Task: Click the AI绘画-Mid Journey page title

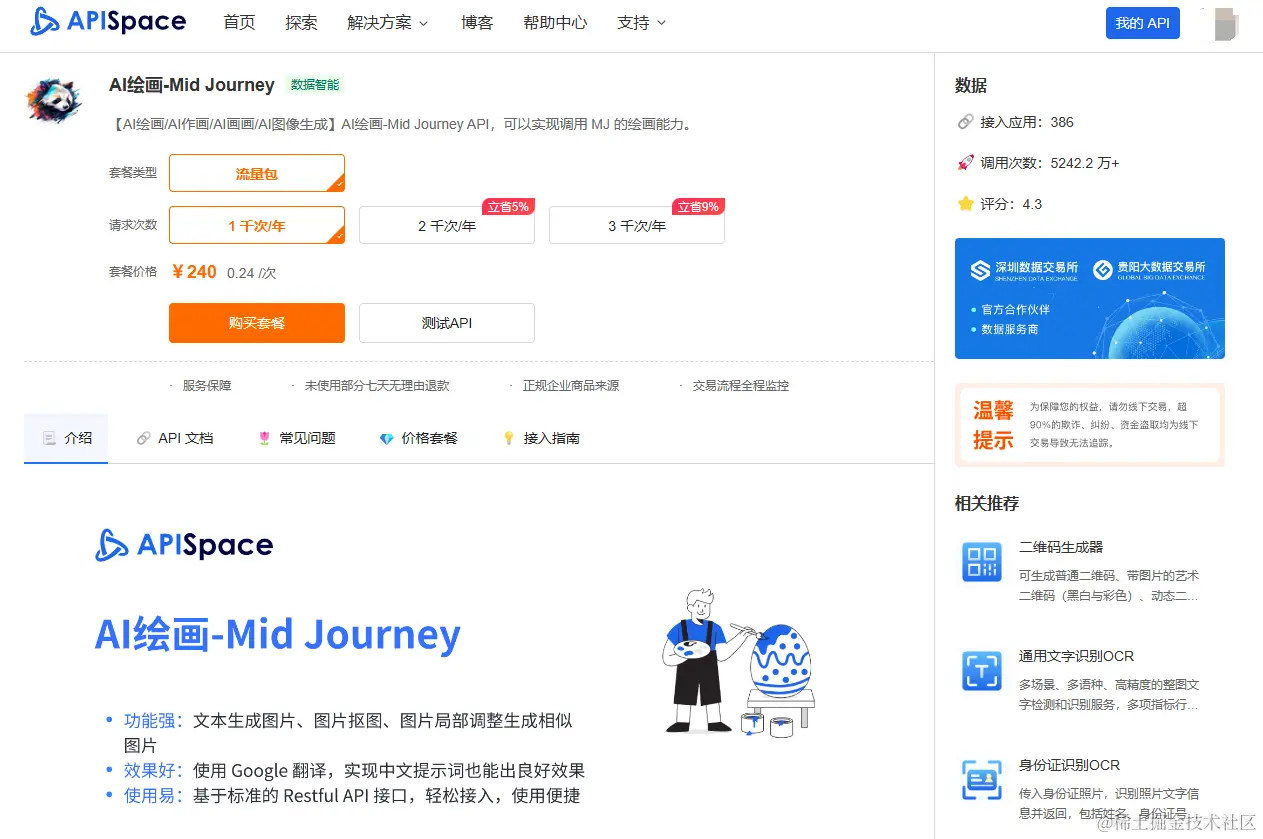Action: (x=192, y=85)
